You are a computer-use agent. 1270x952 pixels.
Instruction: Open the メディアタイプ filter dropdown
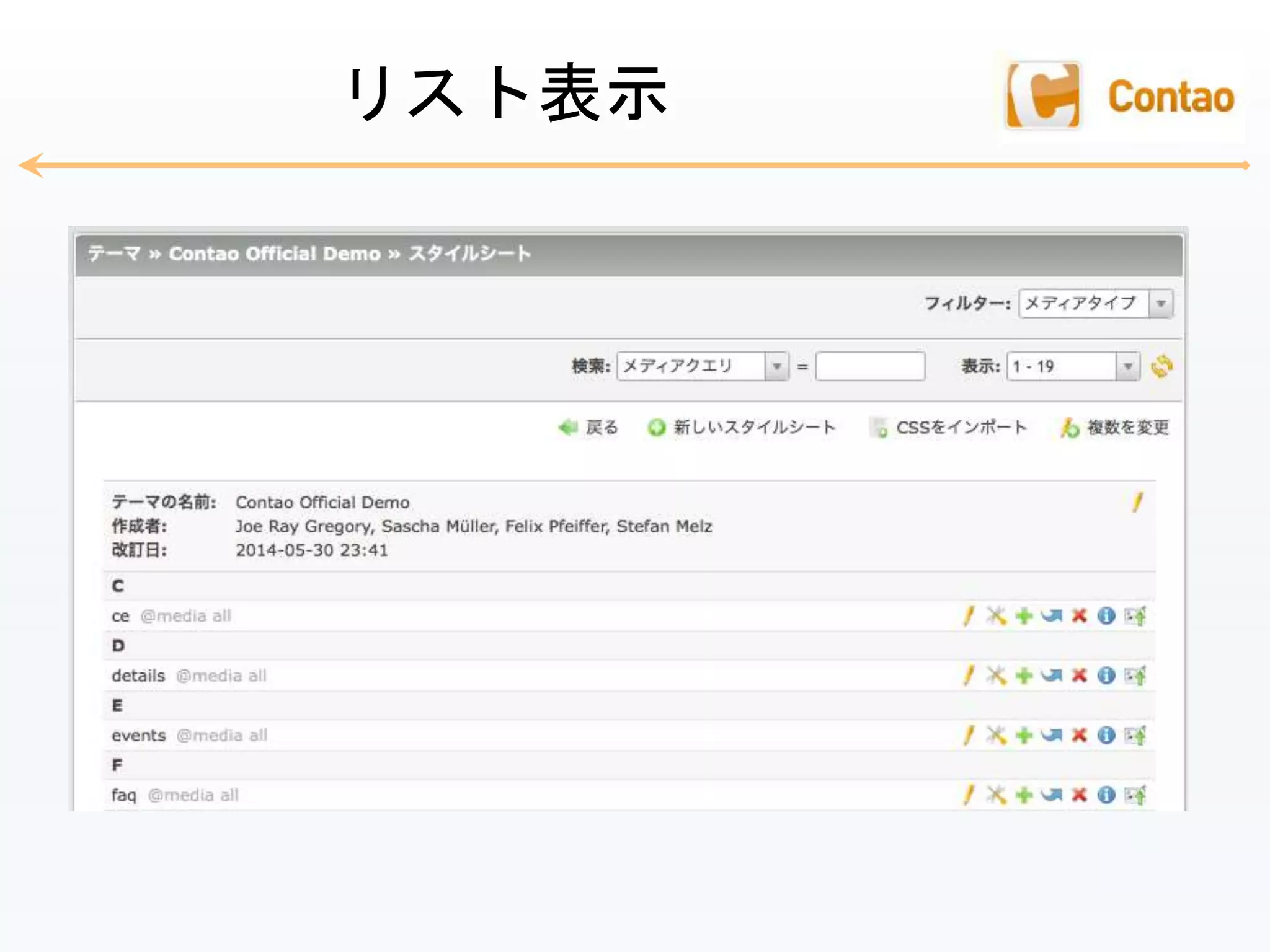pos(1096,304)
